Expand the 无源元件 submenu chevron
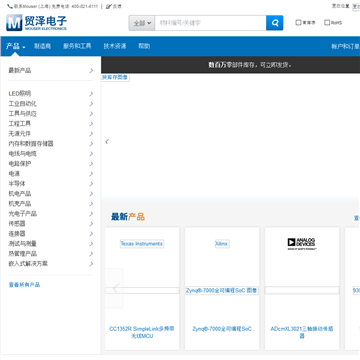The height and width of the screenshot is (360, 360). tap(91, 134)
